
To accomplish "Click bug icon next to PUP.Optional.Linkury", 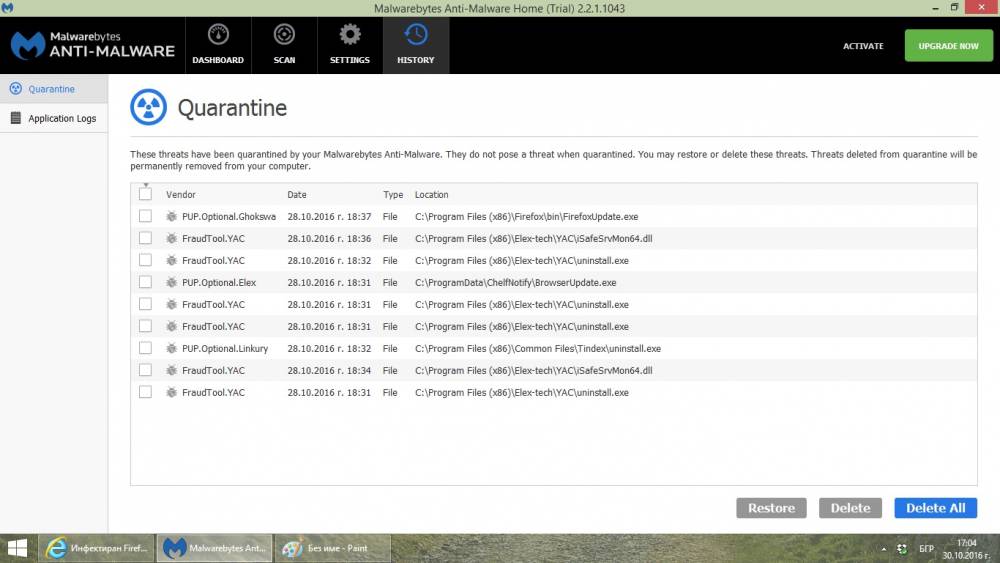I will (x=172, y=349).
